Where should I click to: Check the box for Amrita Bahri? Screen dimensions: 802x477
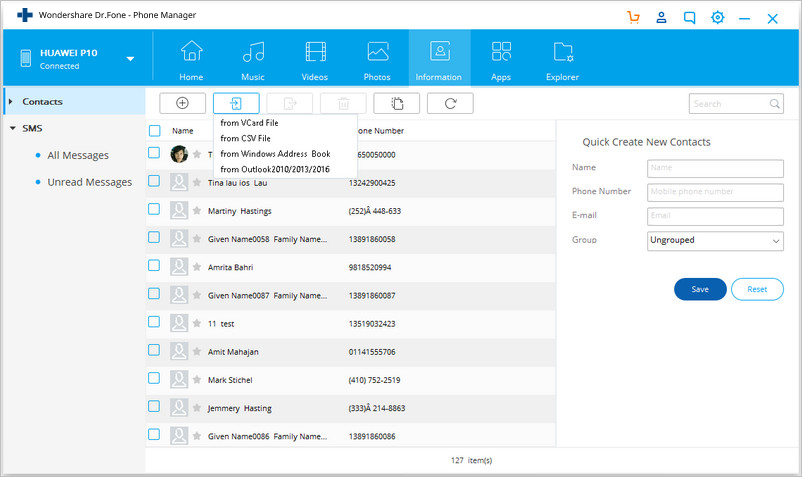(154, 265)
